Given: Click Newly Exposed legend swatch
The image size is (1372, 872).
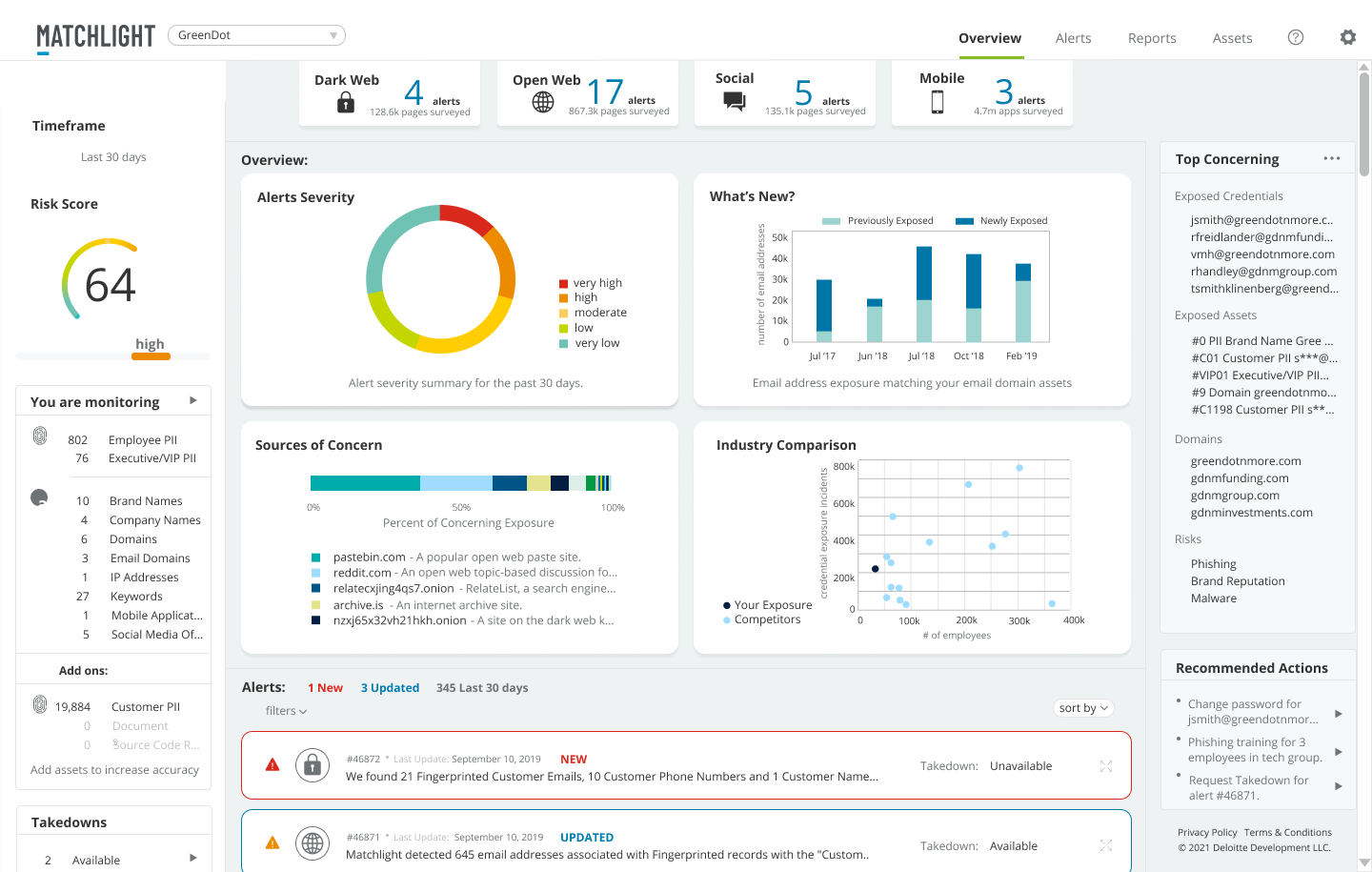Looking at the screenshot, I should 964,221.
